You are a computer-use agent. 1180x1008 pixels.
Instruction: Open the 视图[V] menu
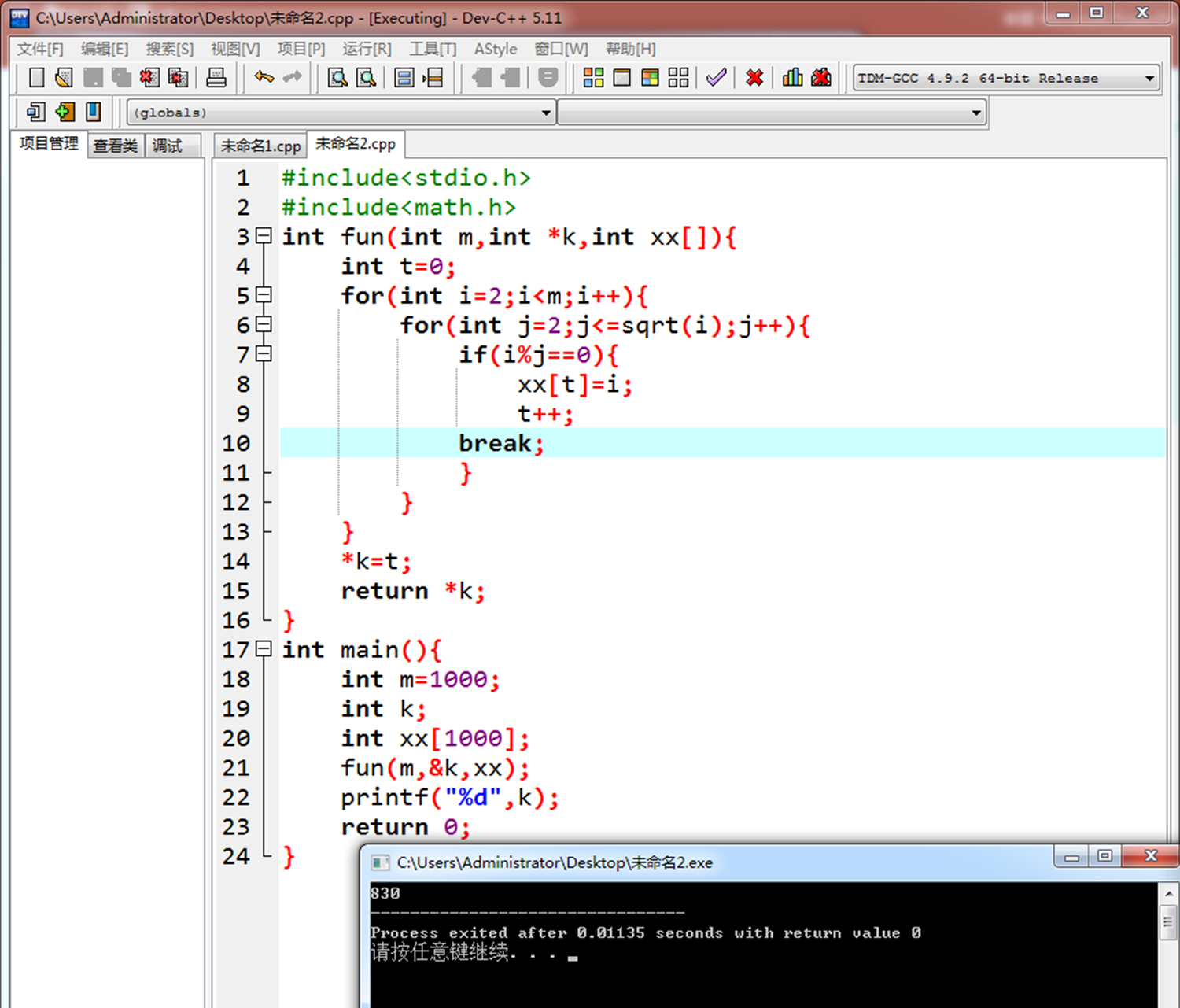coord(235,49)
